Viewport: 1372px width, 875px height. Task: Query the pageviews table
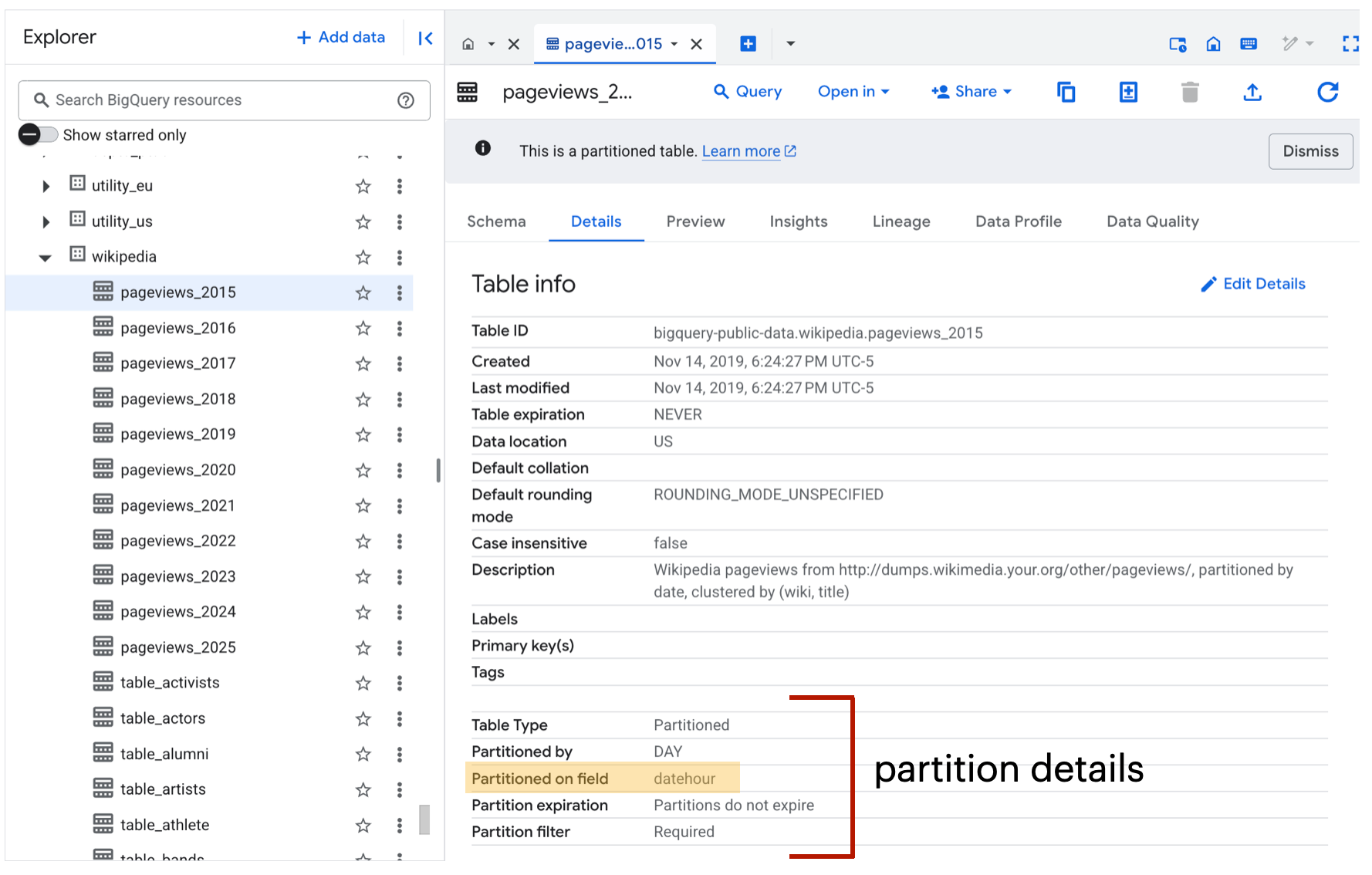[747, 92]
